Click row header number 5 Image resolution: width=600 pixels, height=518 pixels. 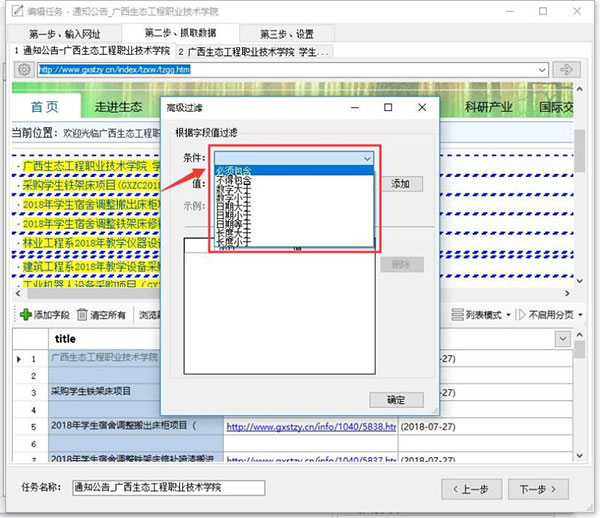coord(33,427)
